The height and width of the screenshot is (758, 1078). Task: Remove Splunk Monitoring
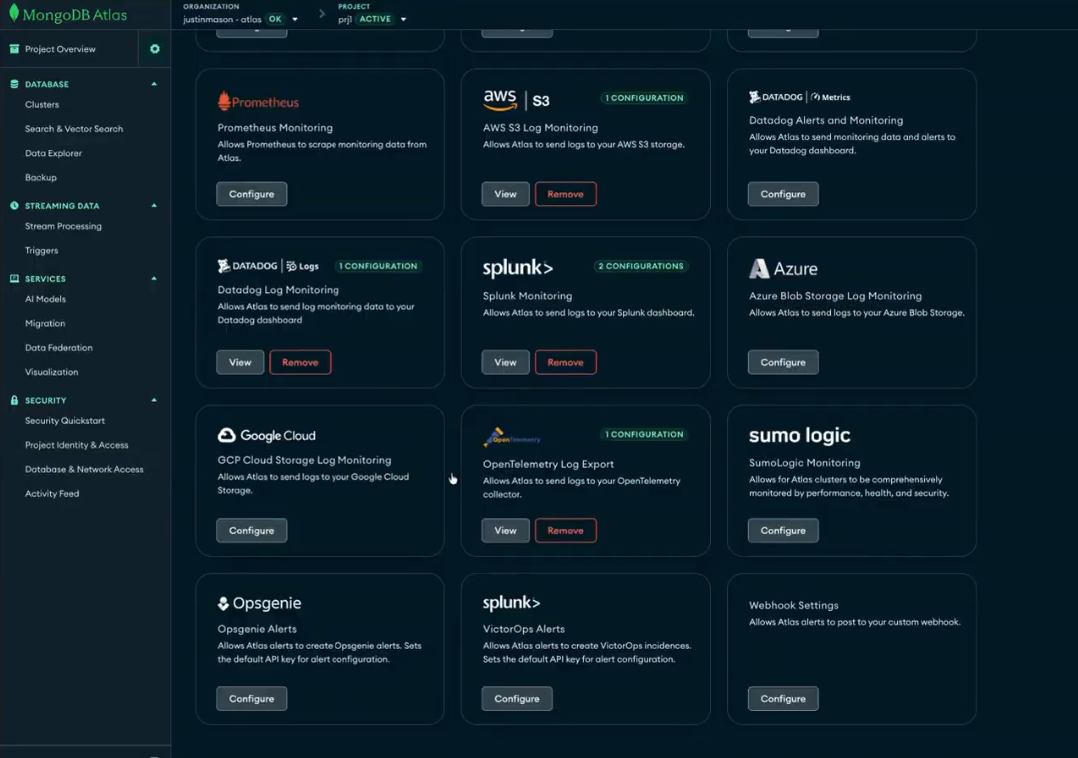pos(565,362)
